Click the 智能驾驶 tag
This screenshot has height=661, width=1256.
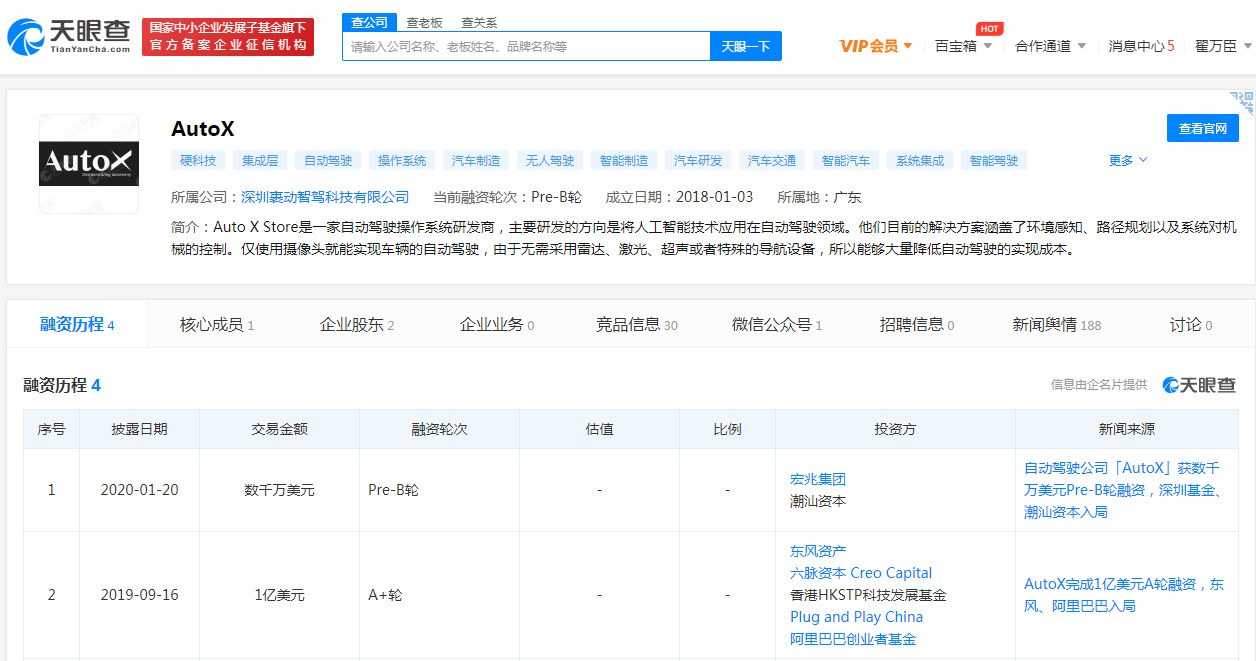pyautogui.click(x=994, y=160)
